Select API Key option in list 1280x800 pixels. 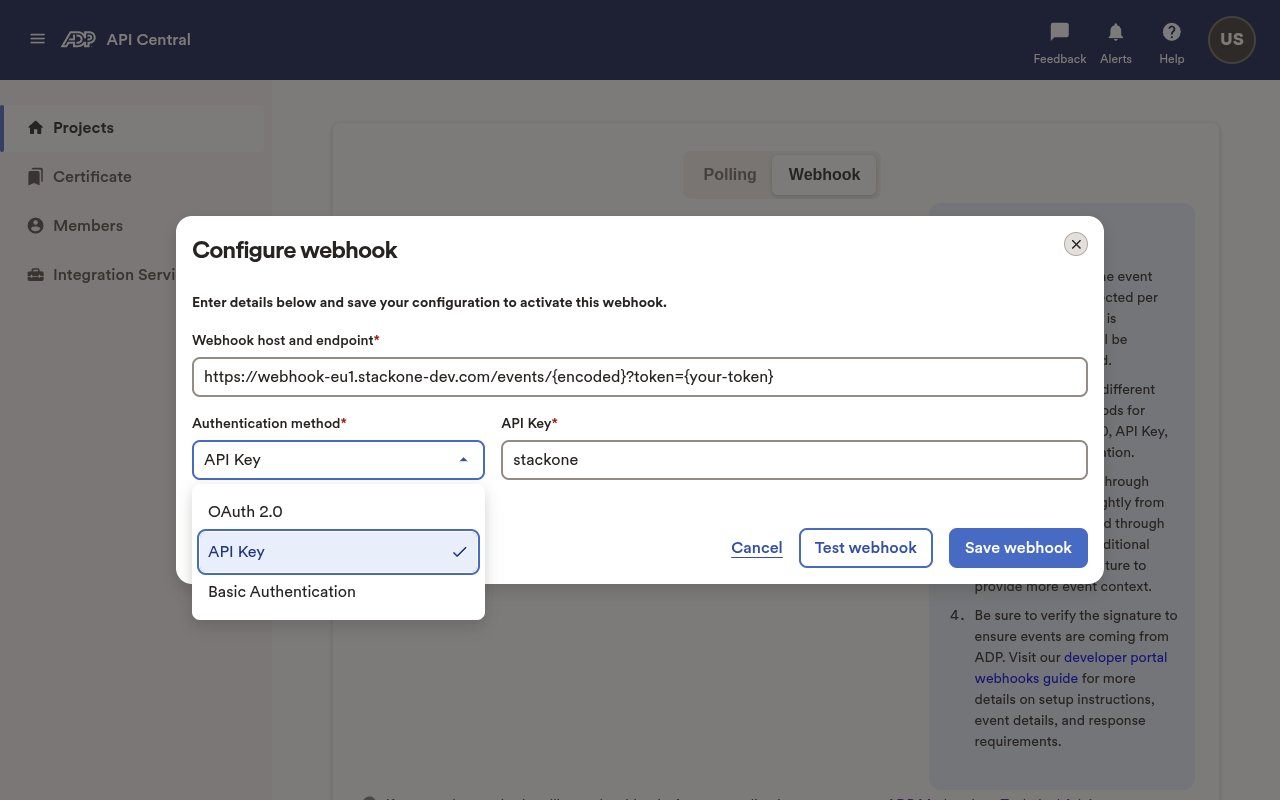click(338, 552)
